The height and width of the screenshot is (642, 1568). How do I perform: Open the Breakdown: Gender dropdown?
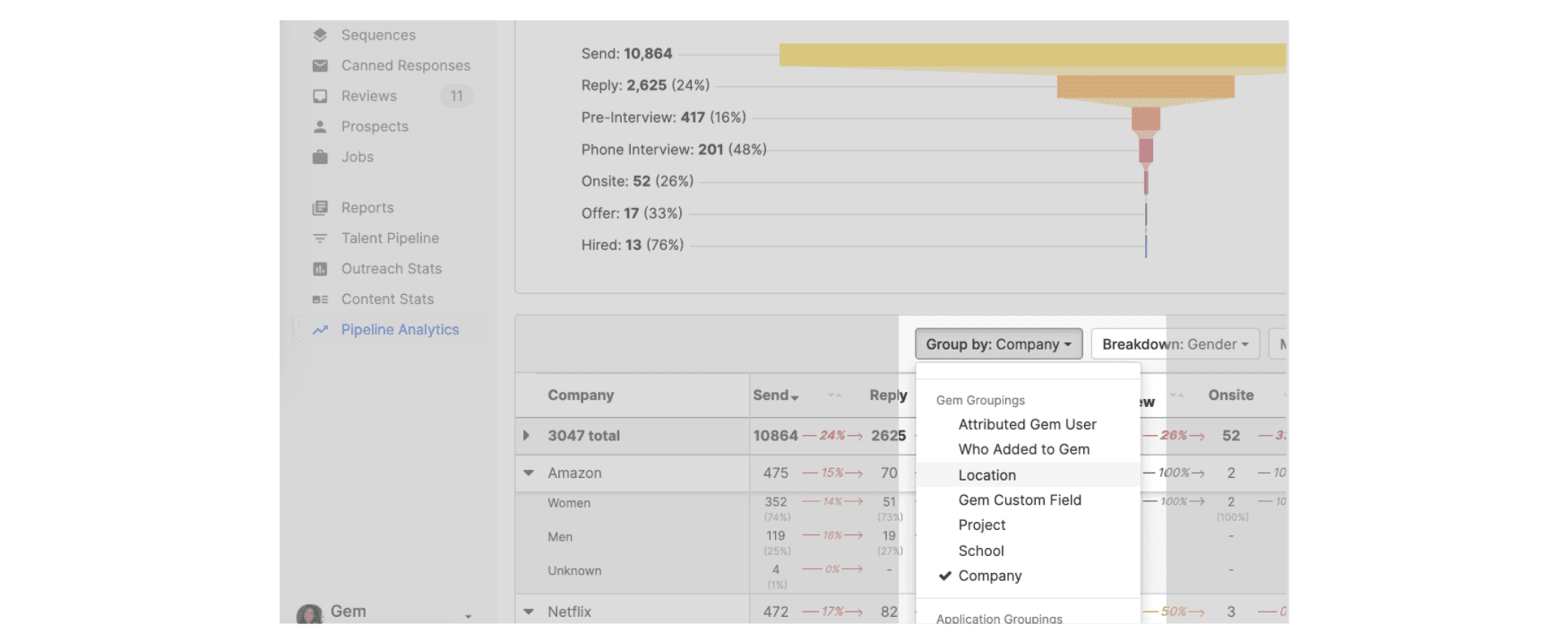click(1175, 344)
